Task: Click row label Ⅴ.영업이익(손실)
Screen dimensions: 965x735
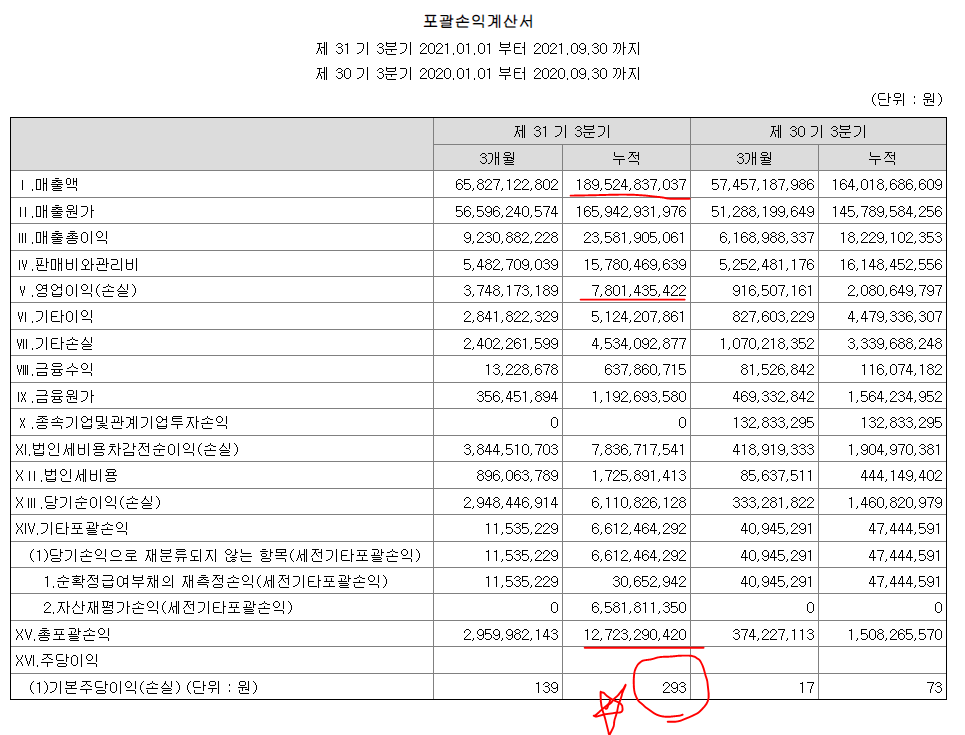Action: coord(78,291)
